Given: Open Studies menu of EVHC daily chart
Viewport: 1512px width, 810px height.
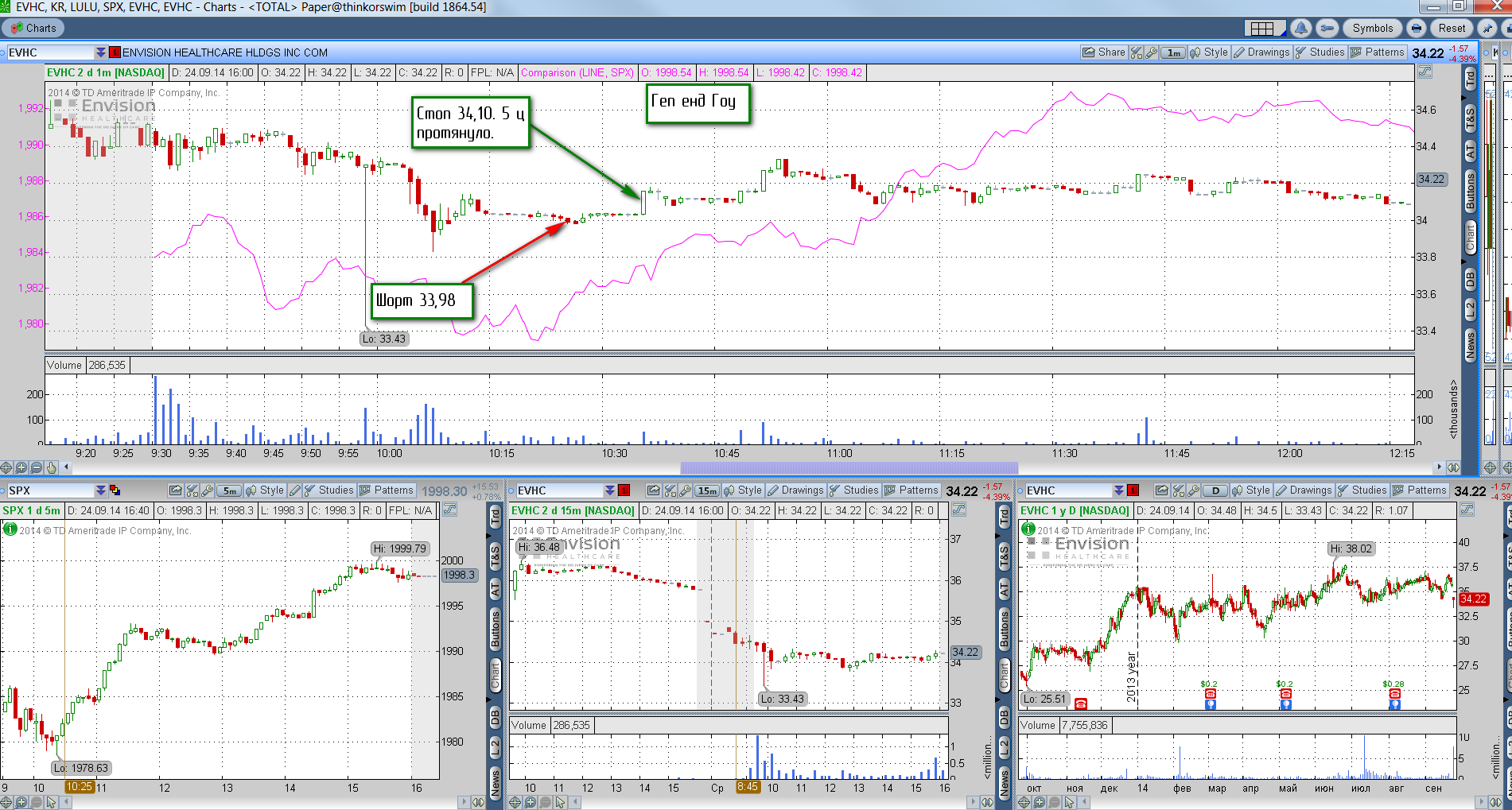Looking at the screenshot, I should pos(1362,490).
